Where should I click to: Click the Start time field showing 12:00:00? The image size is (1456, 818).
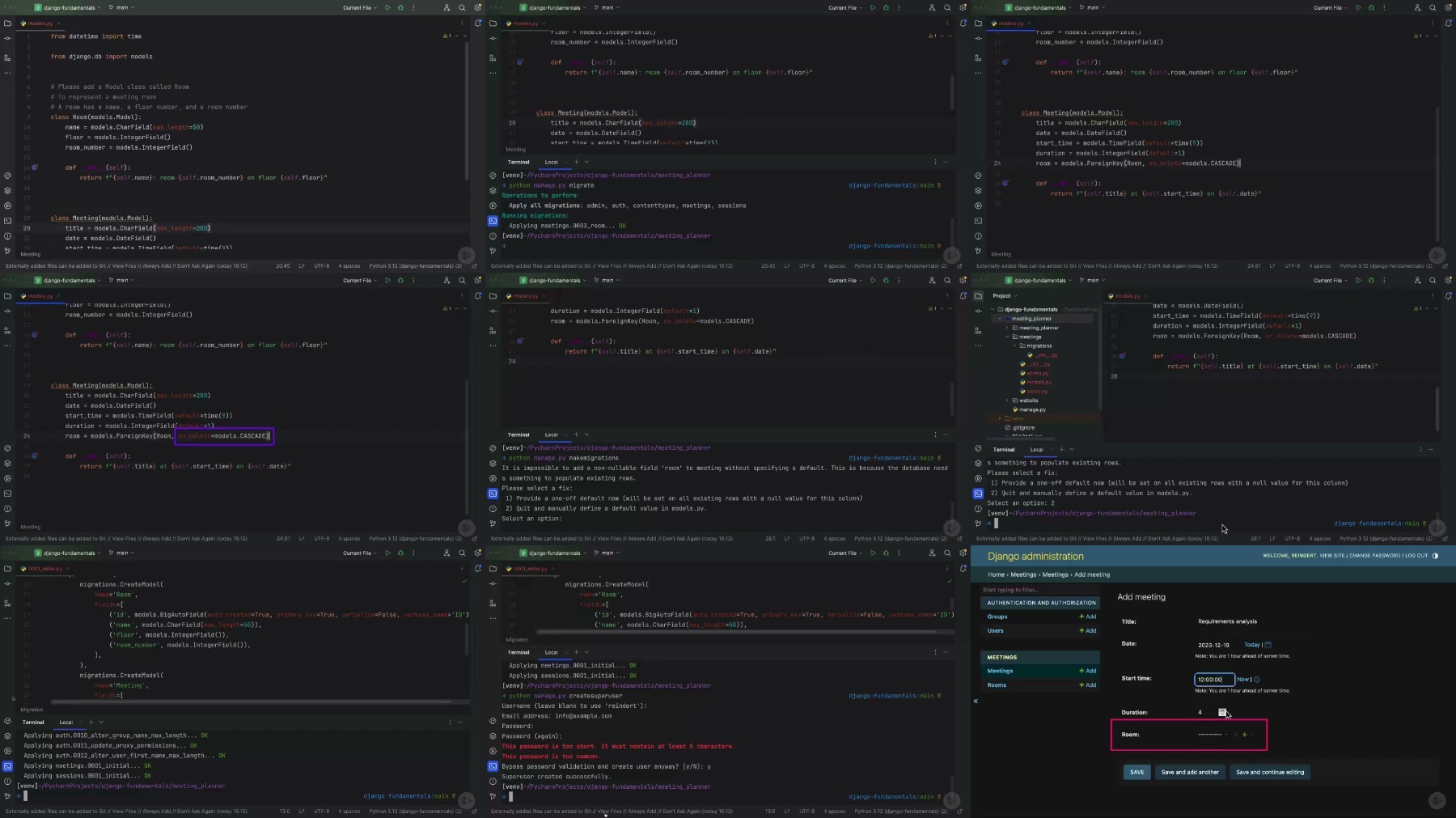[1214, 679]
